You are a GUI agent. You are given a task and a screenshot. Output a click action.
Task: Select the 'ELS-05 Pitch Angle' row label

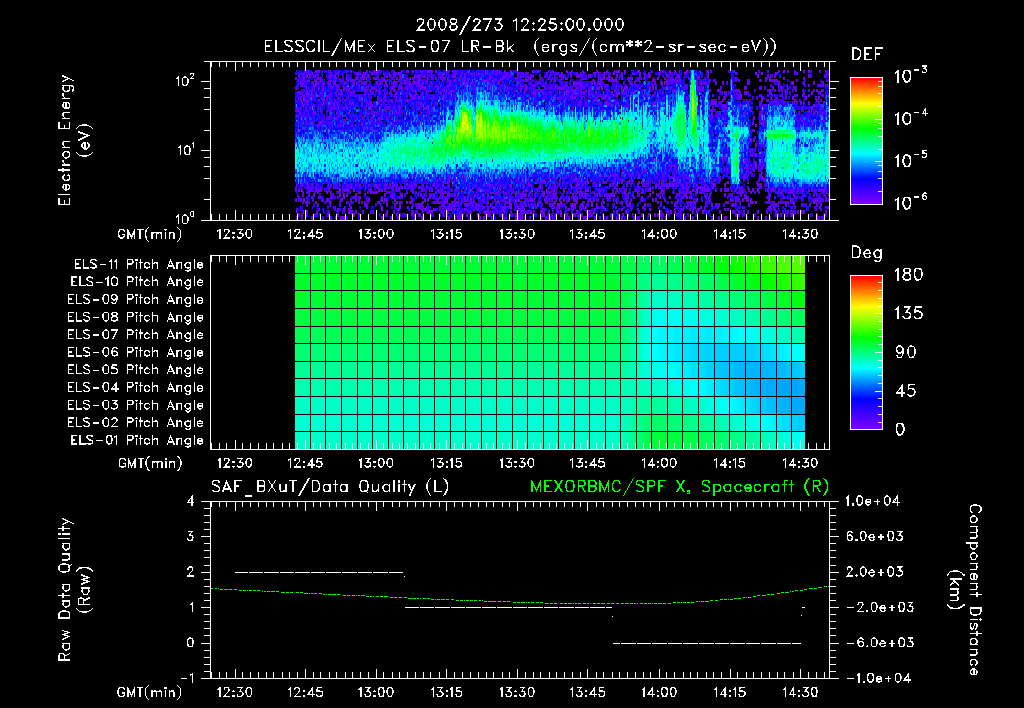tap(135, 370)
